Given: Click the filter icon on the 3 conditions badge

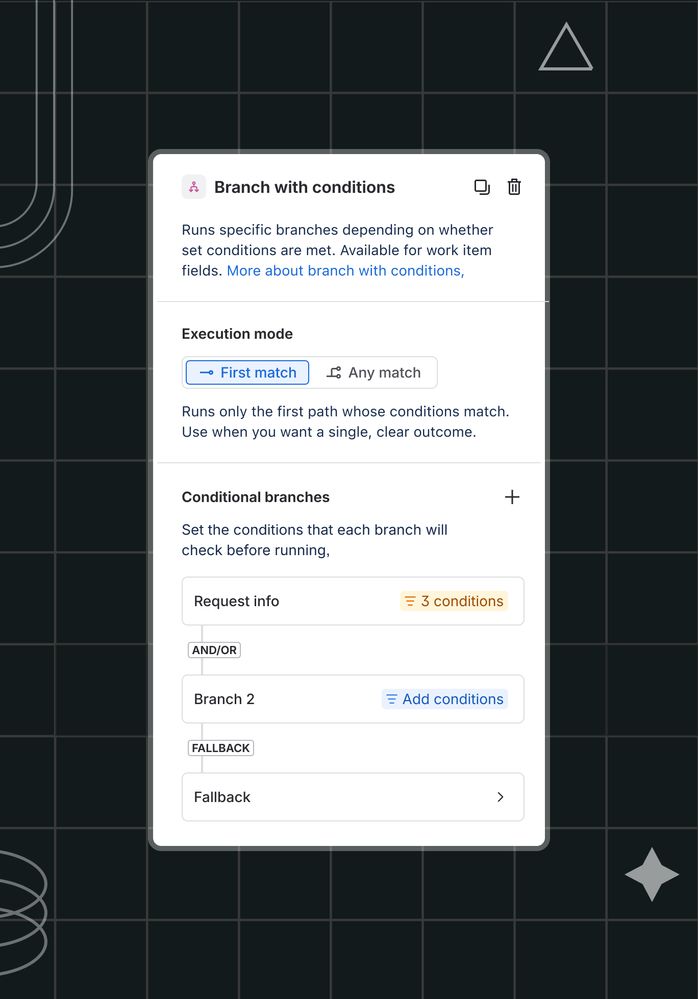Looking at the screenshot, I should 410,601.
